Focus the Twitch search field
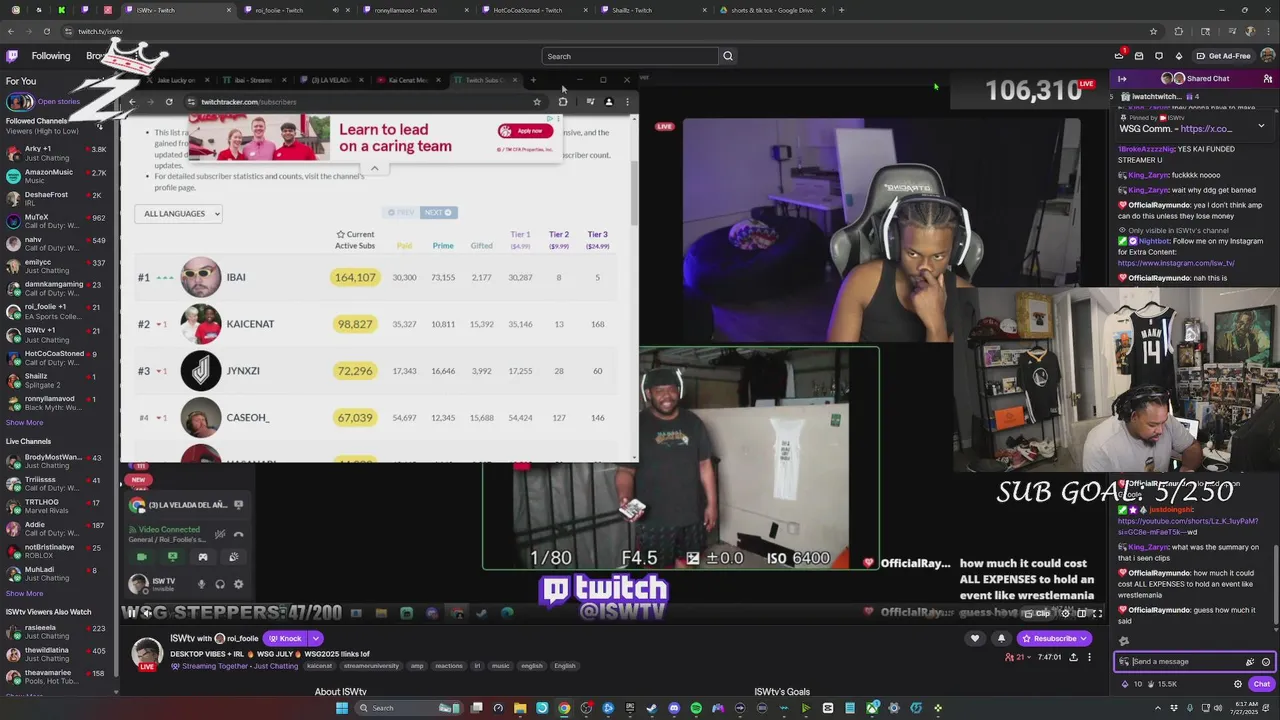This screenshot has width=1280, height=720. pyautogui.click(x=630, y=56)
